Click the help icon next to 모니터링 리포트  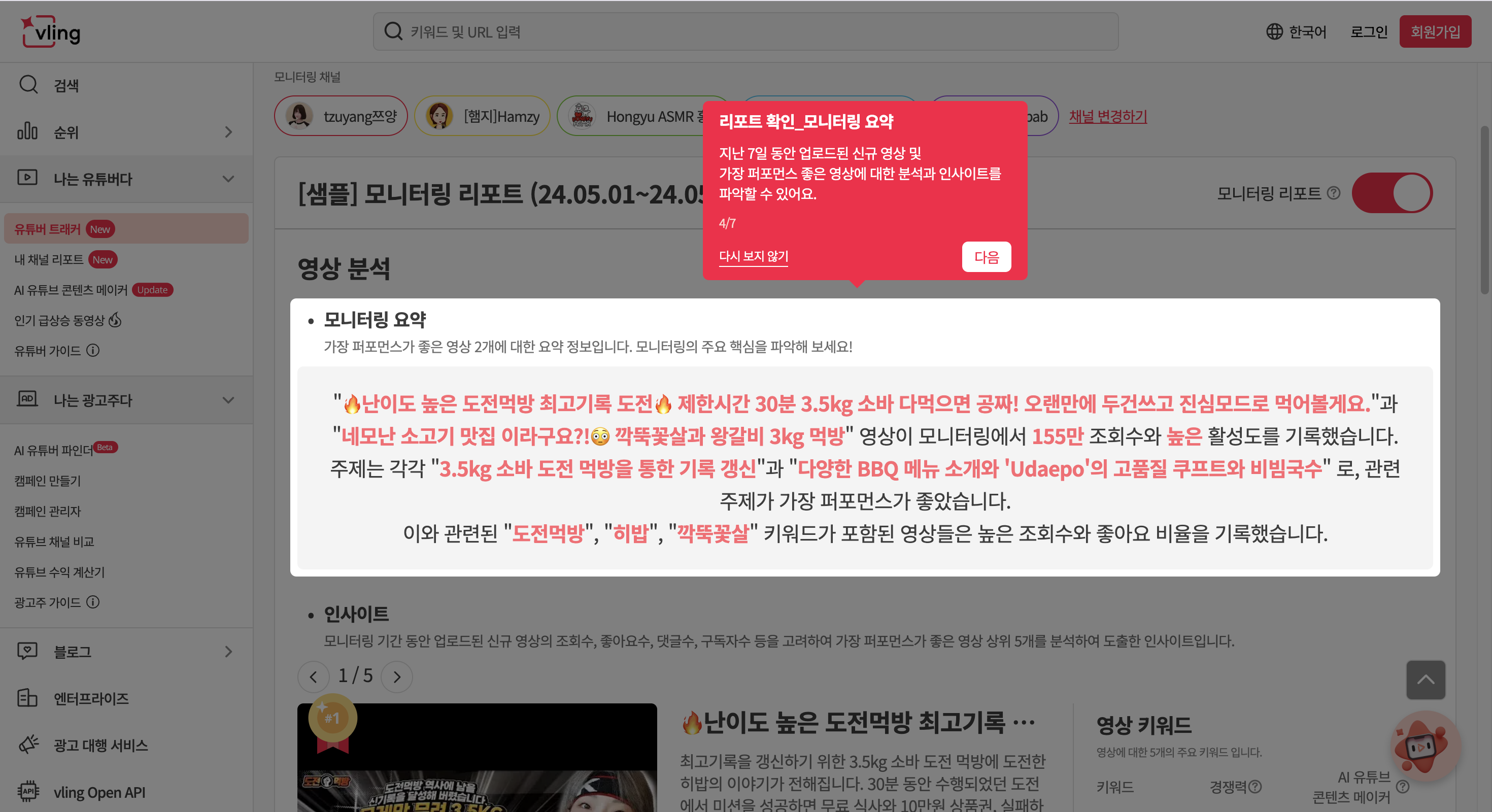click(1333, 193)
